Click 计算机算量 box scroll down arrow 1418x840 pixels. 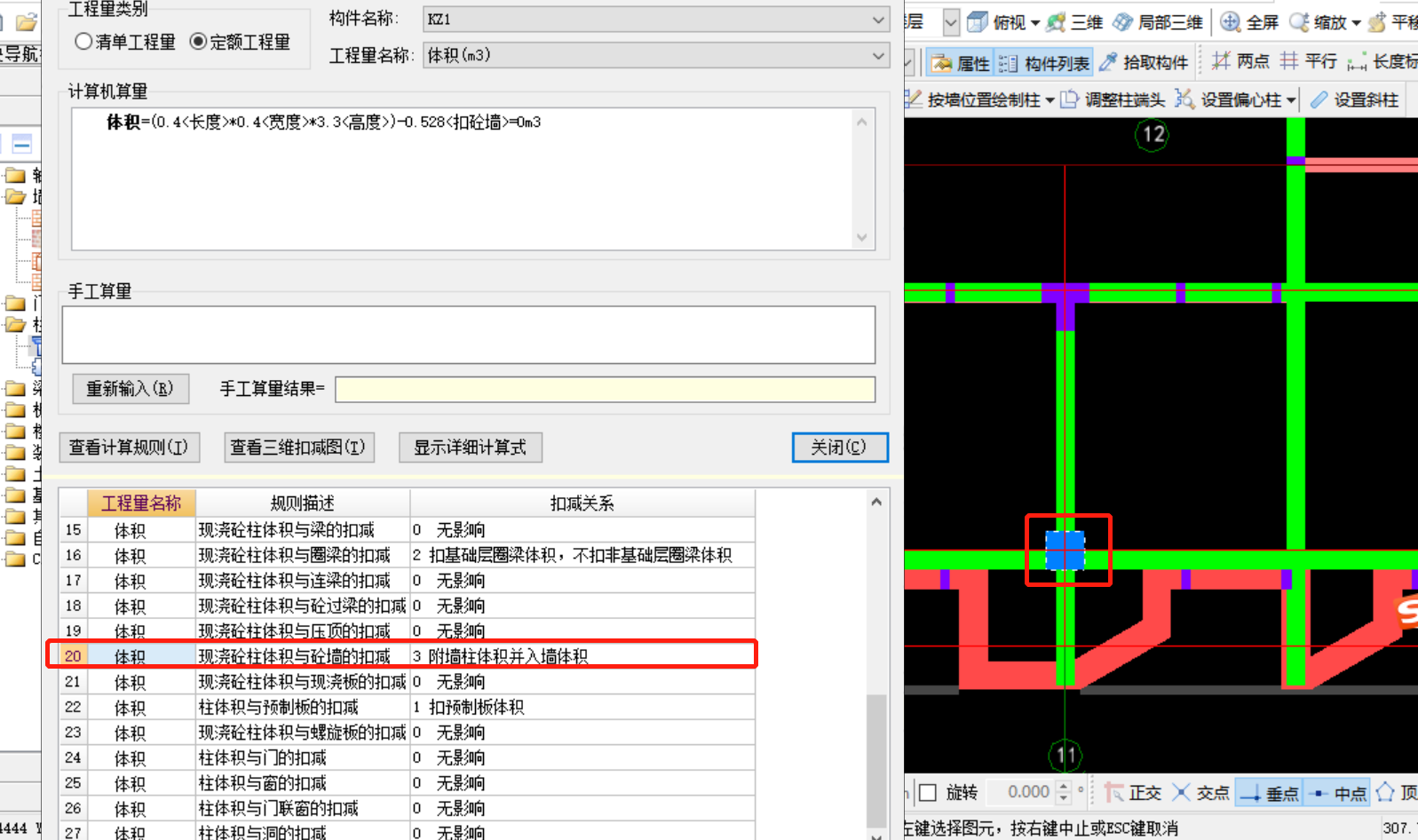coord(861,237)
